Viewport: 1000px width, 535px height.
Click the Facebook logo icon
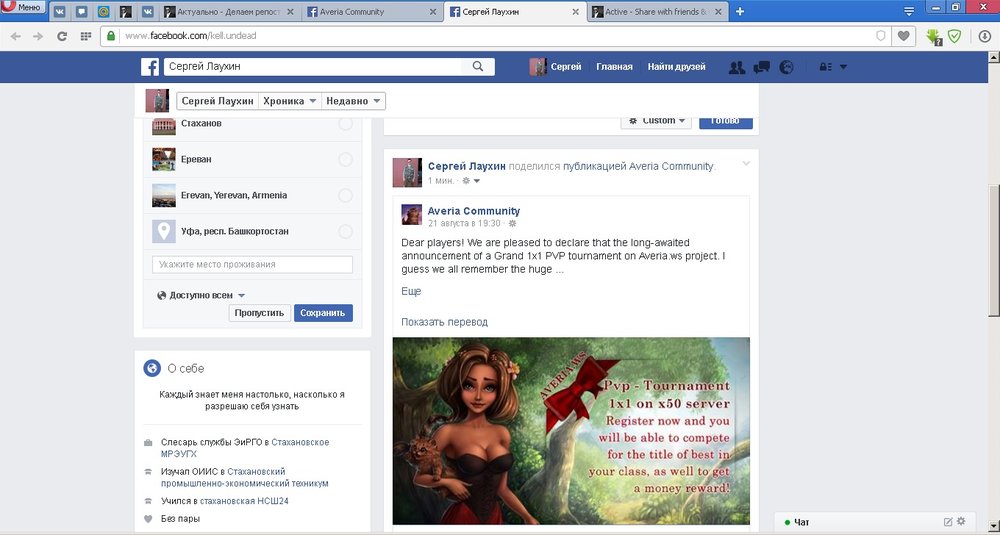tap(149, 67)
